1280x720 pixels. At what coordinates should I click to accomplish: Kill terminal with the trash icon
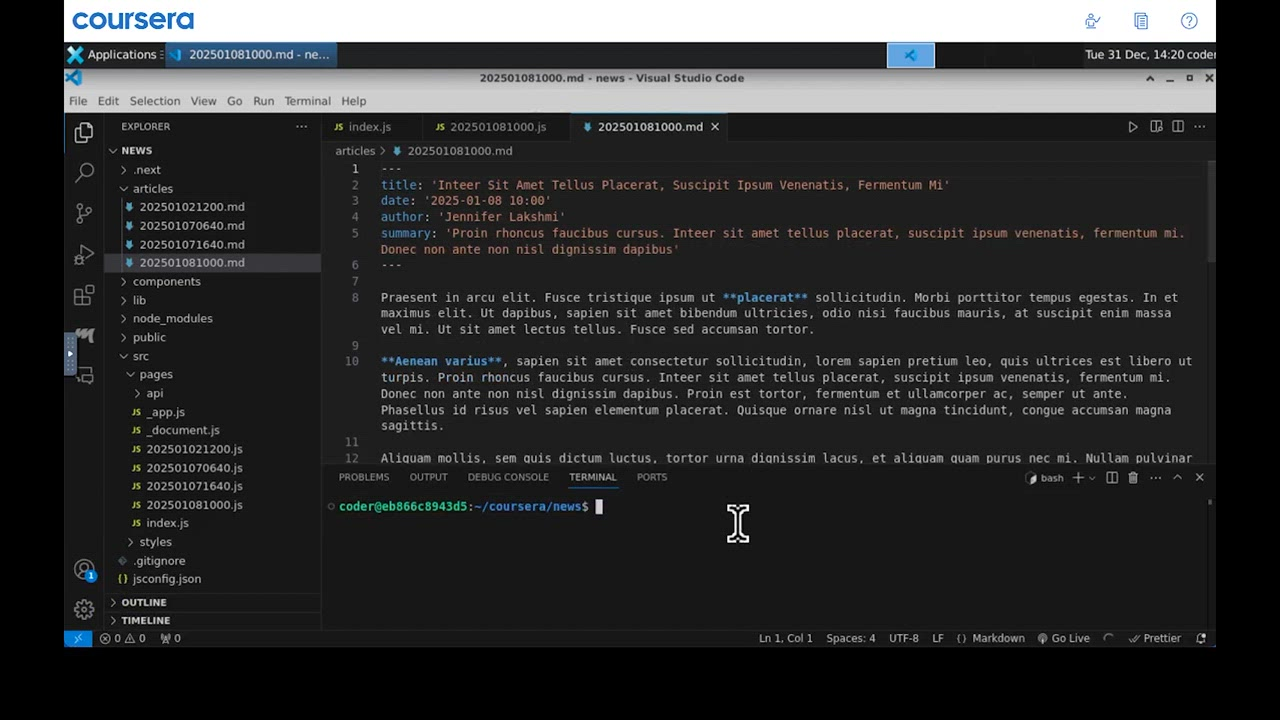(1133, 478)
